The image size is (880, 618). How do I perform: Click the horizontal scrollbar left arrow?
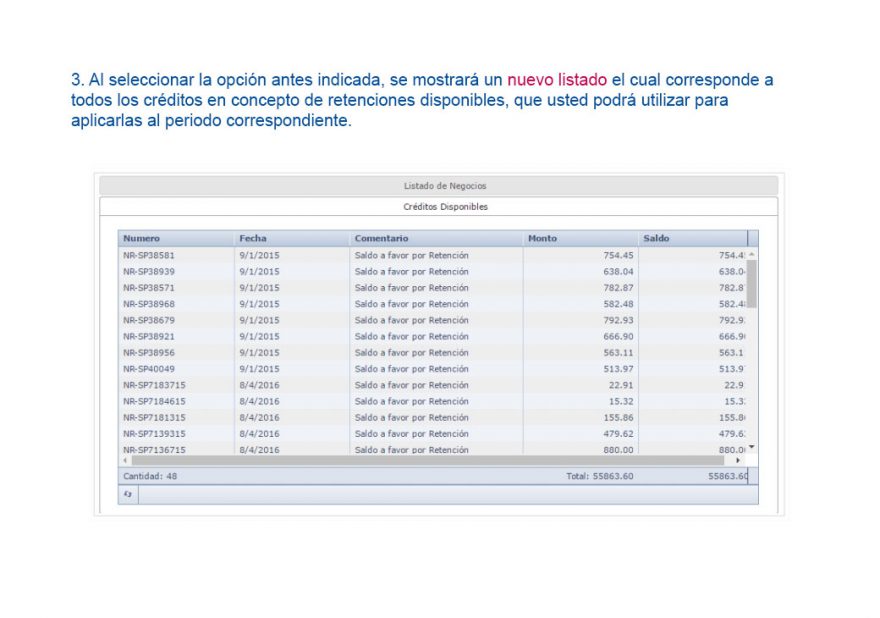[125, 460]
